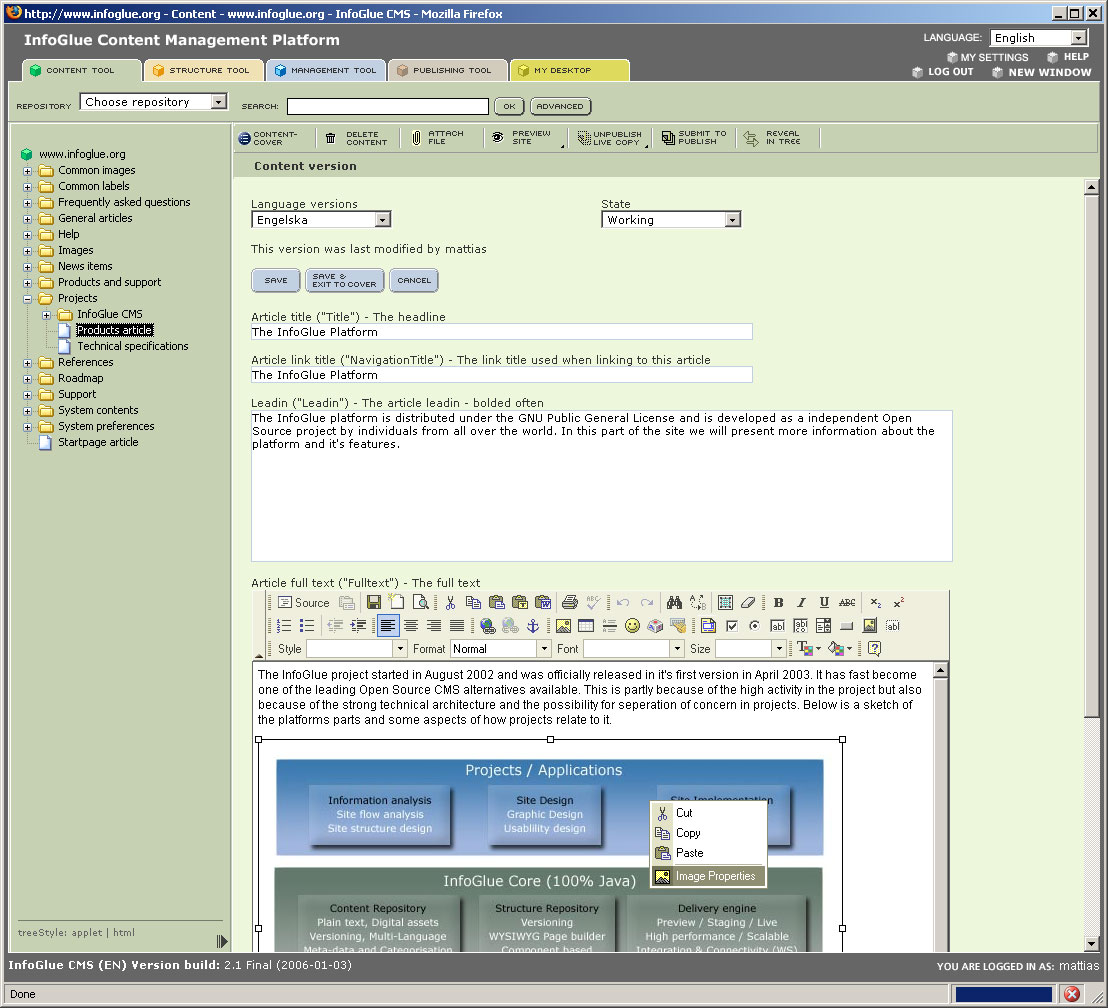Image resolution: width=1108 pixels, height=1008 pixels.
Task: Toggle the left-align text button
Action: coord(387,626)
